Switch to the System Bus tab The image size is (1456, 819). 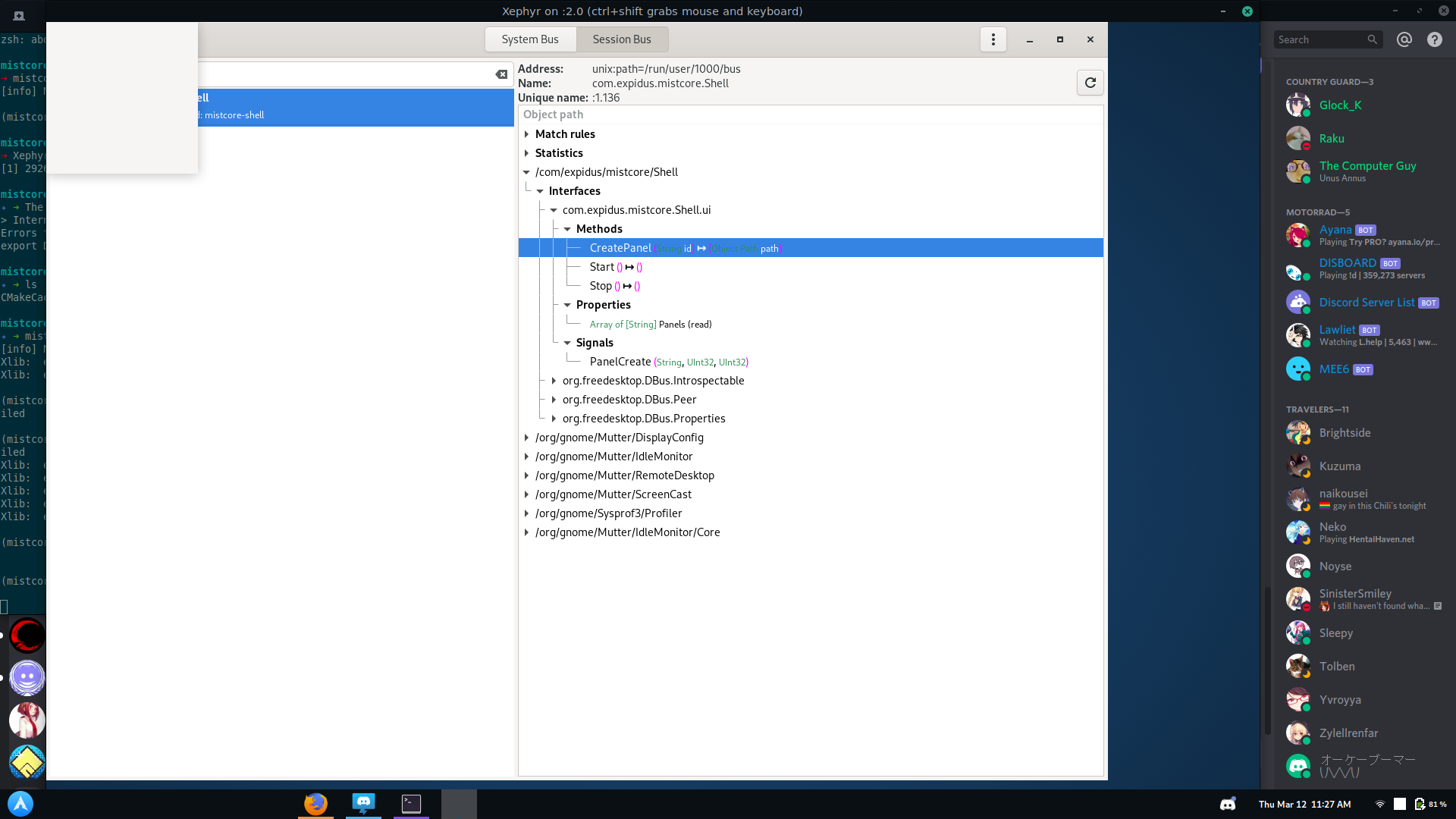point(530,39)
